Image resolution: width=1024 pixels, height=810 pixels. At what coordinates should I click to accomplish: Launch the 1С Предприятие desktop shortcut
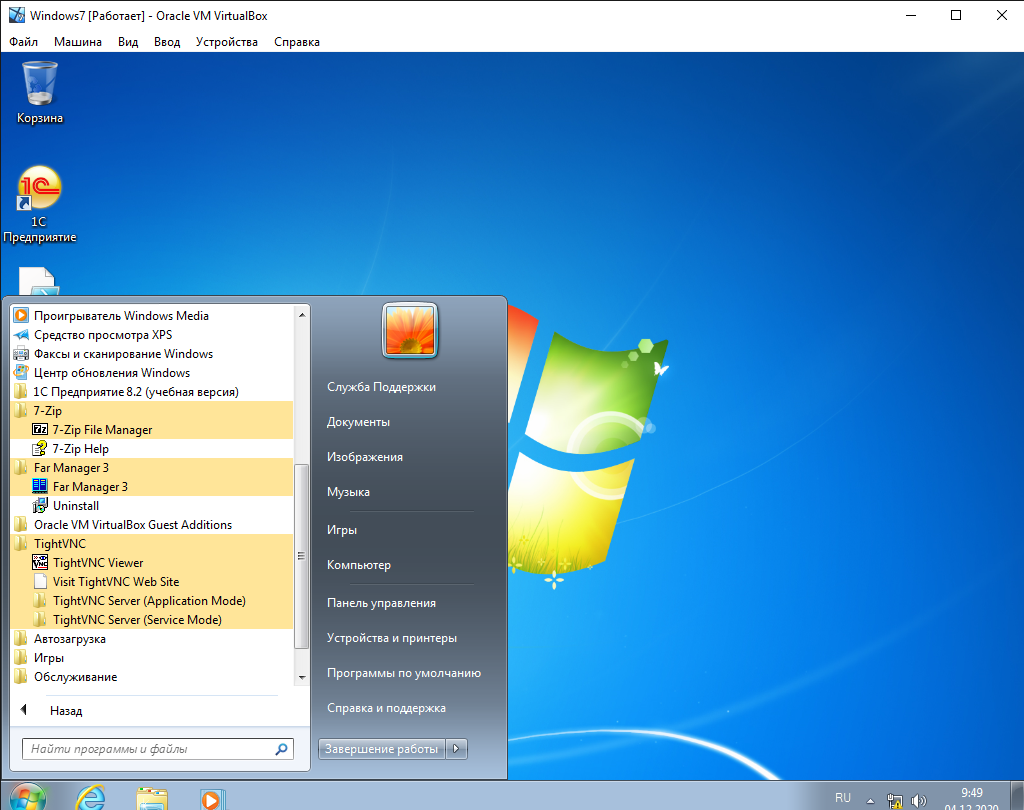click(40, 203)
